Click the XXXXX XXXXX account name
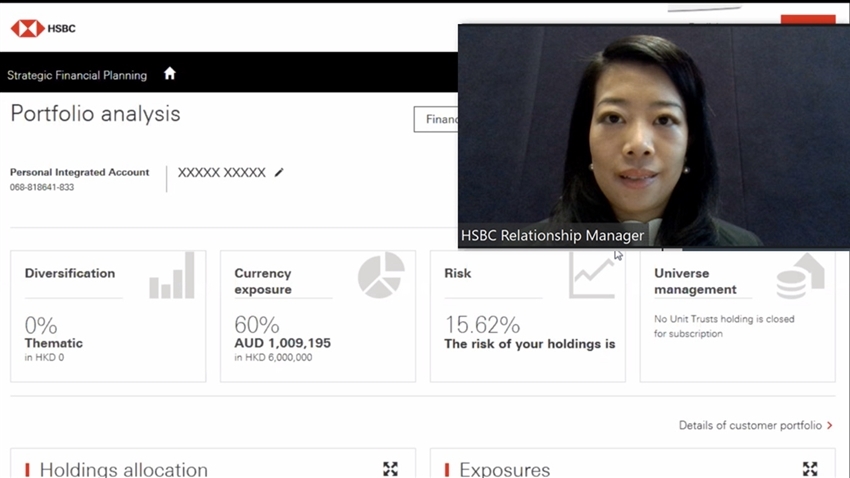Viewport: 850px width, 478px height. pyautogui.click(x=222, y=172)
